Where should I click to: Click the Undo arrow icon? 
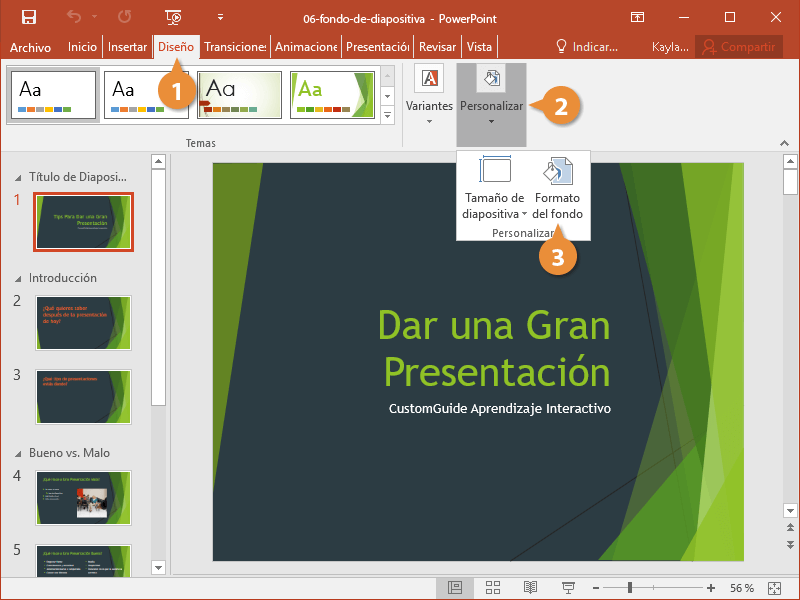(73, 17)
